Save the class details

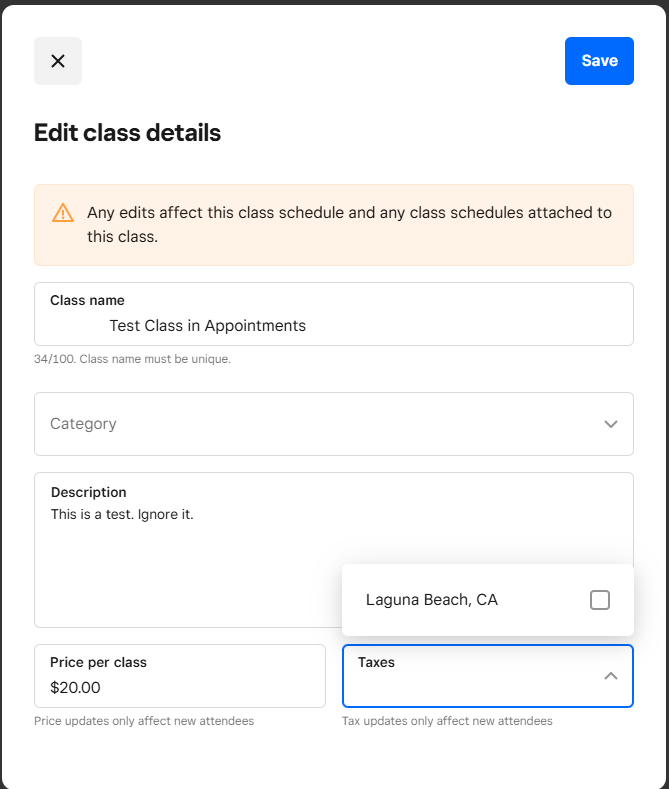point(599,61)
